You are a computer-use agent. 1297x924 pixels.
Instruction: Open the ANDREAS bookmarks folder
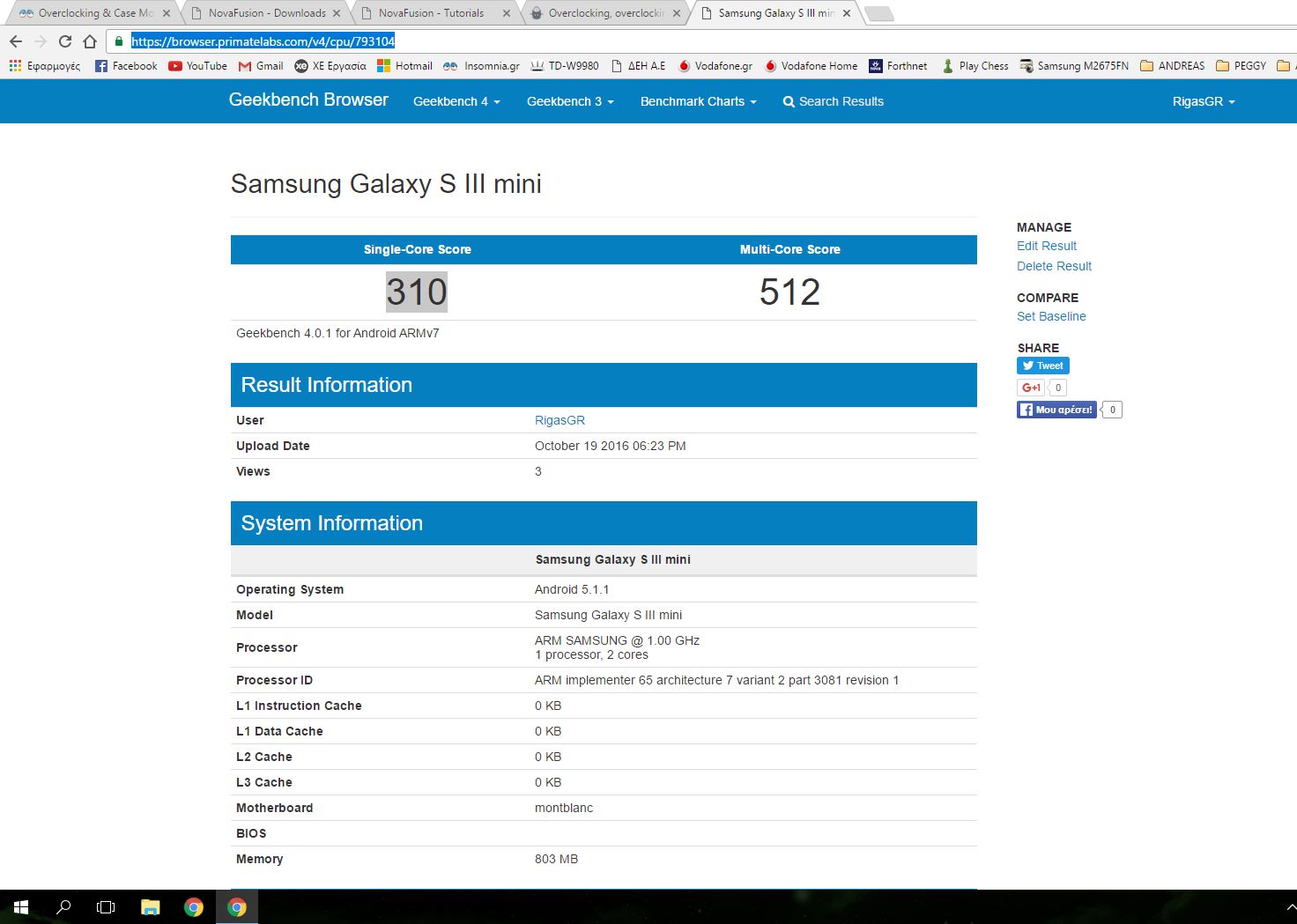(x=1172, y=66)
